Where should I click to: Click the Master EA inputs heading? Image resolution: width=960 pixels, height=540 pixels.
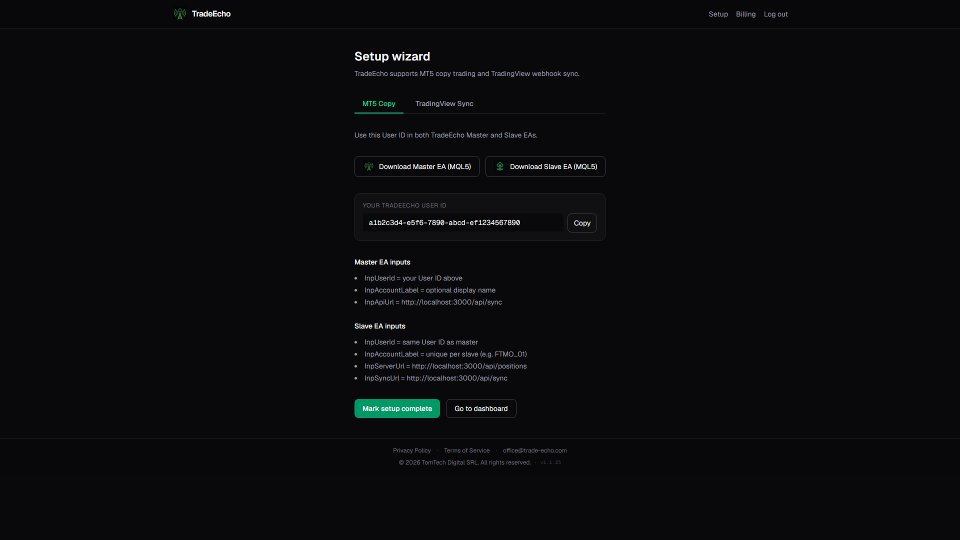[383, 262]
